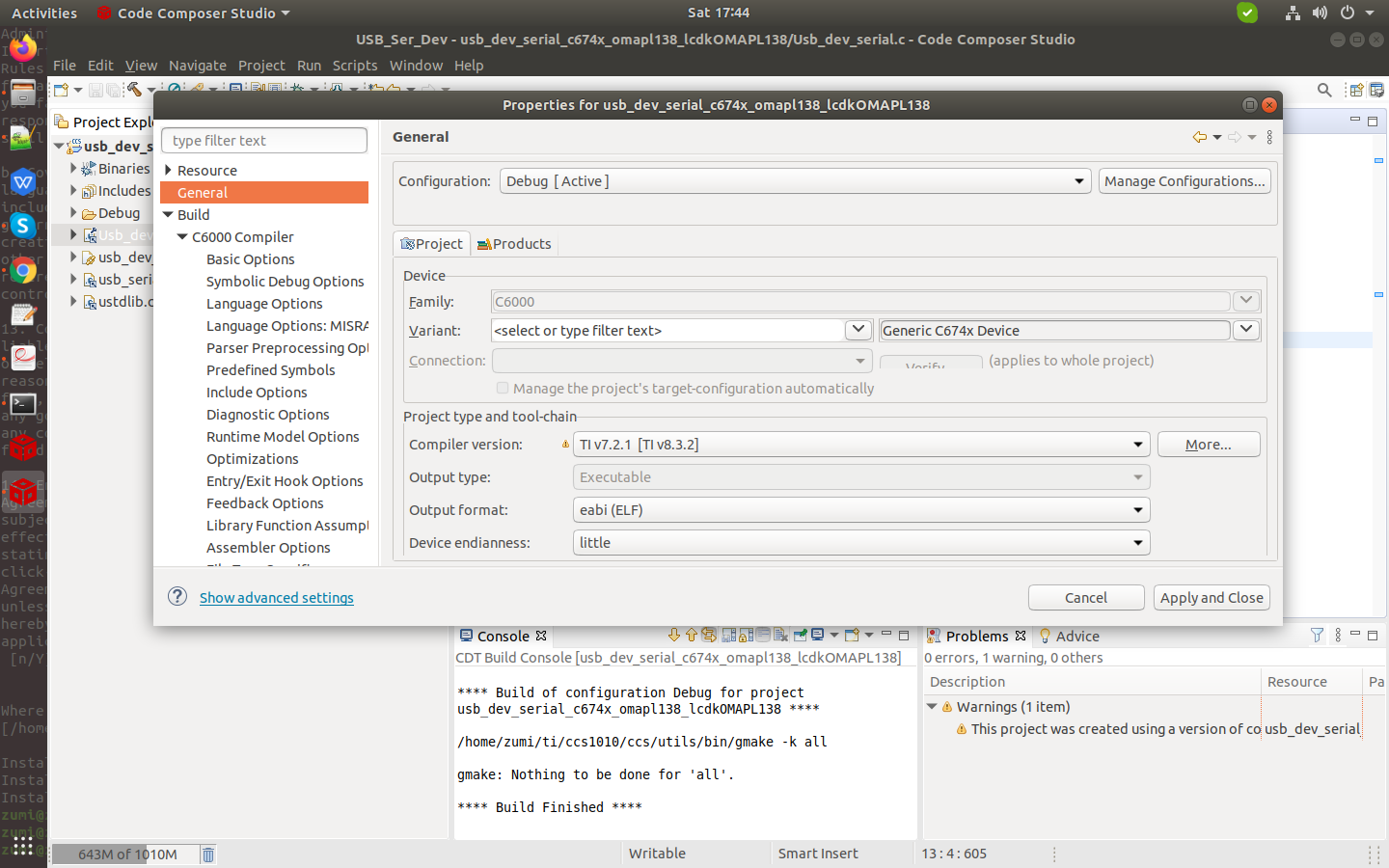Click the Variant filter text input
The height and width of the screenshot is (868, 1389).
pos(667,330)
